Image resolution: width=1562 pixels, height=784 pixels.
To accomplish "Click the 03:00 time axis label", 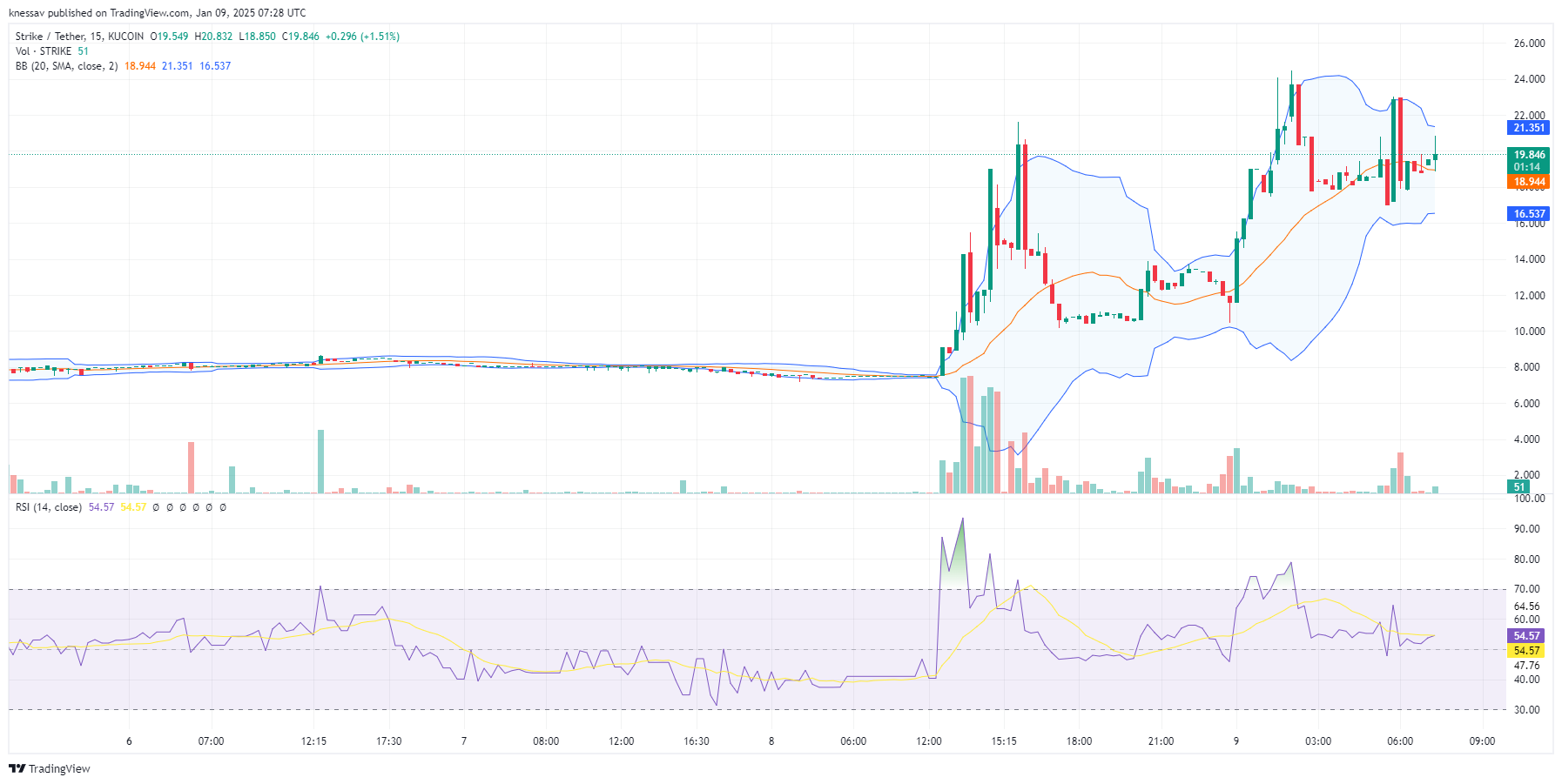I will [1318, 741].
